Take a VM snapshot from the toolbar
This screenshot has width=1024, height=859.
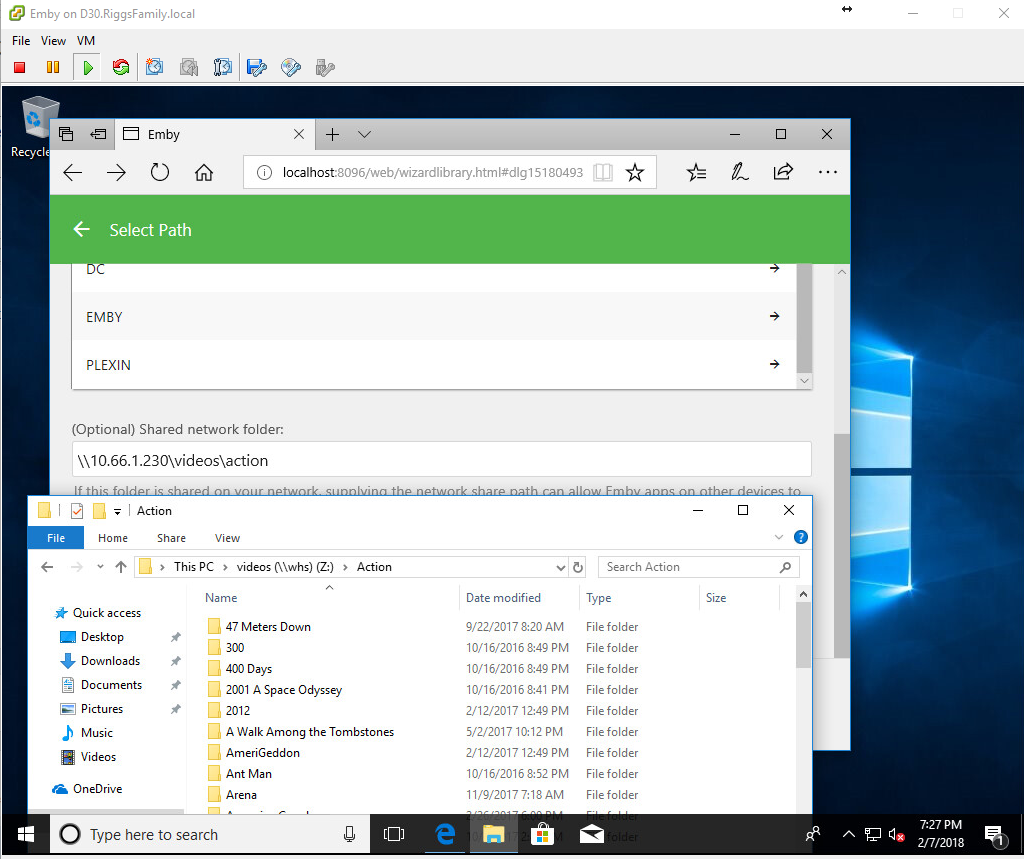[x=155, y=68]
